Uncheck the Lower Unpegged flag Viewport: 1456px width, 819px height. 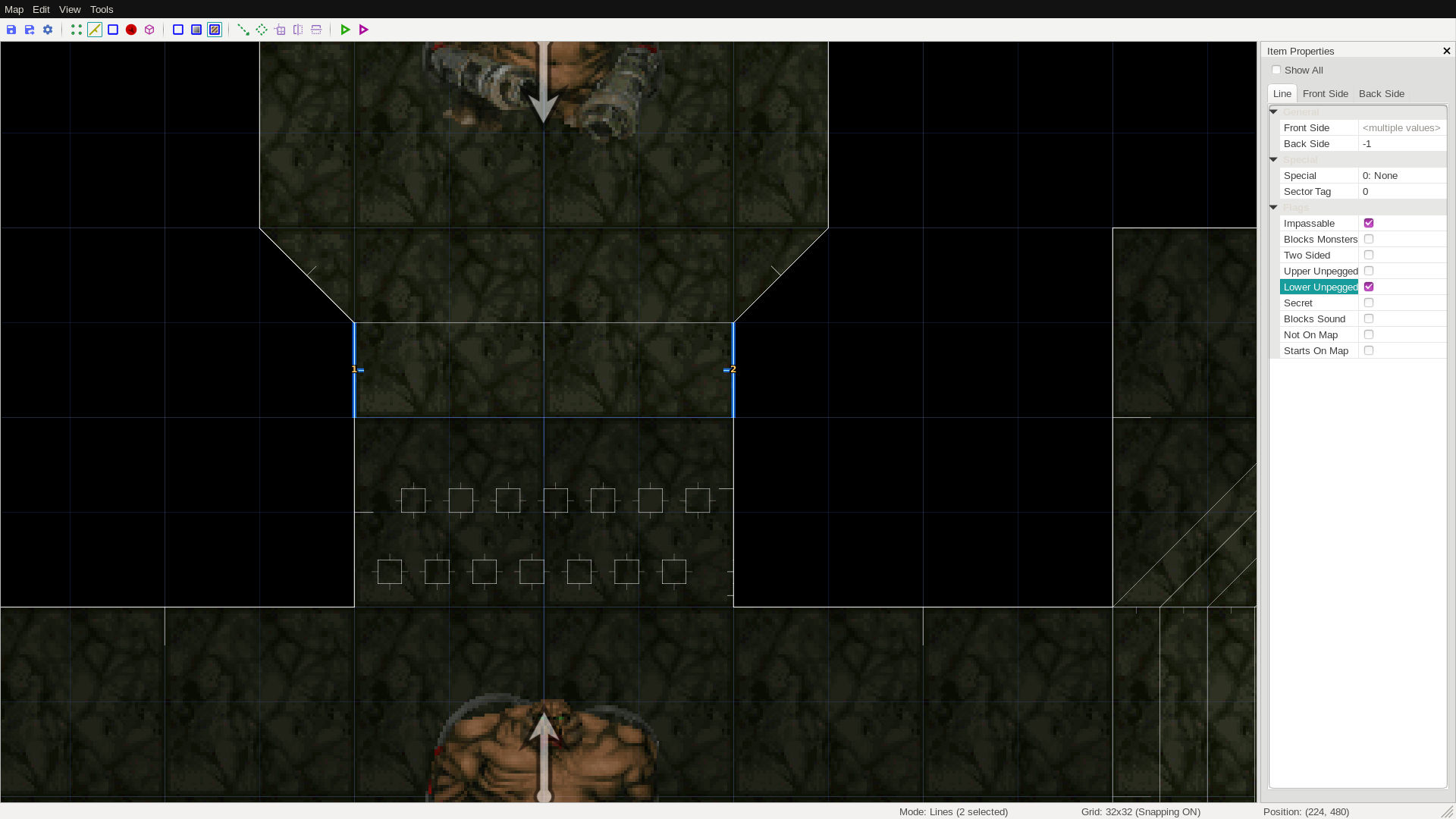click(x=1368, y=287)
